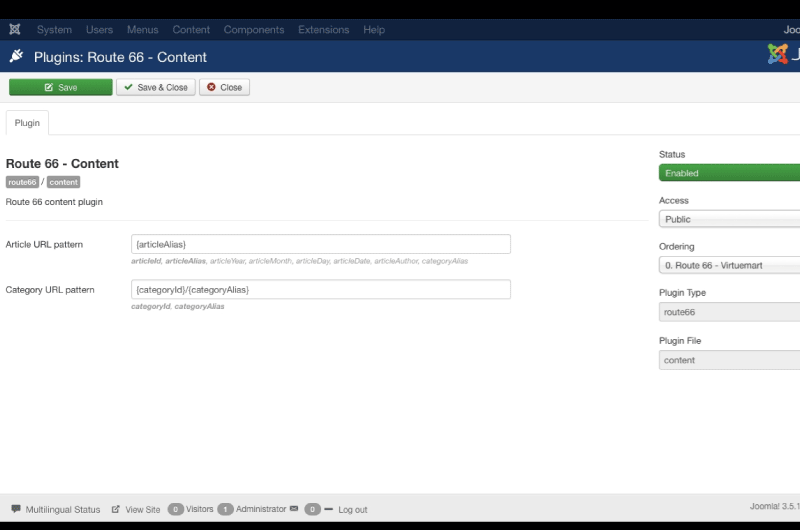Click the messages envelope icon in footer

pos(294,509)
